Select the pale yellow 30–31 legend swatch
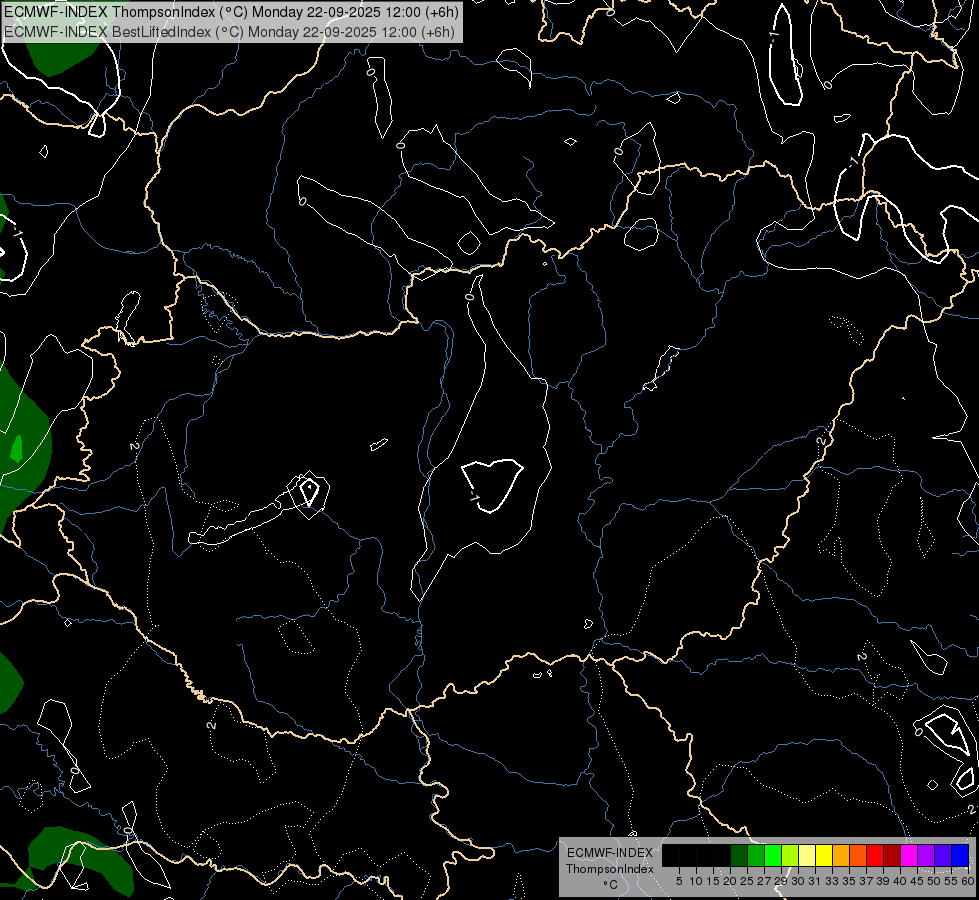 point(807,855)
